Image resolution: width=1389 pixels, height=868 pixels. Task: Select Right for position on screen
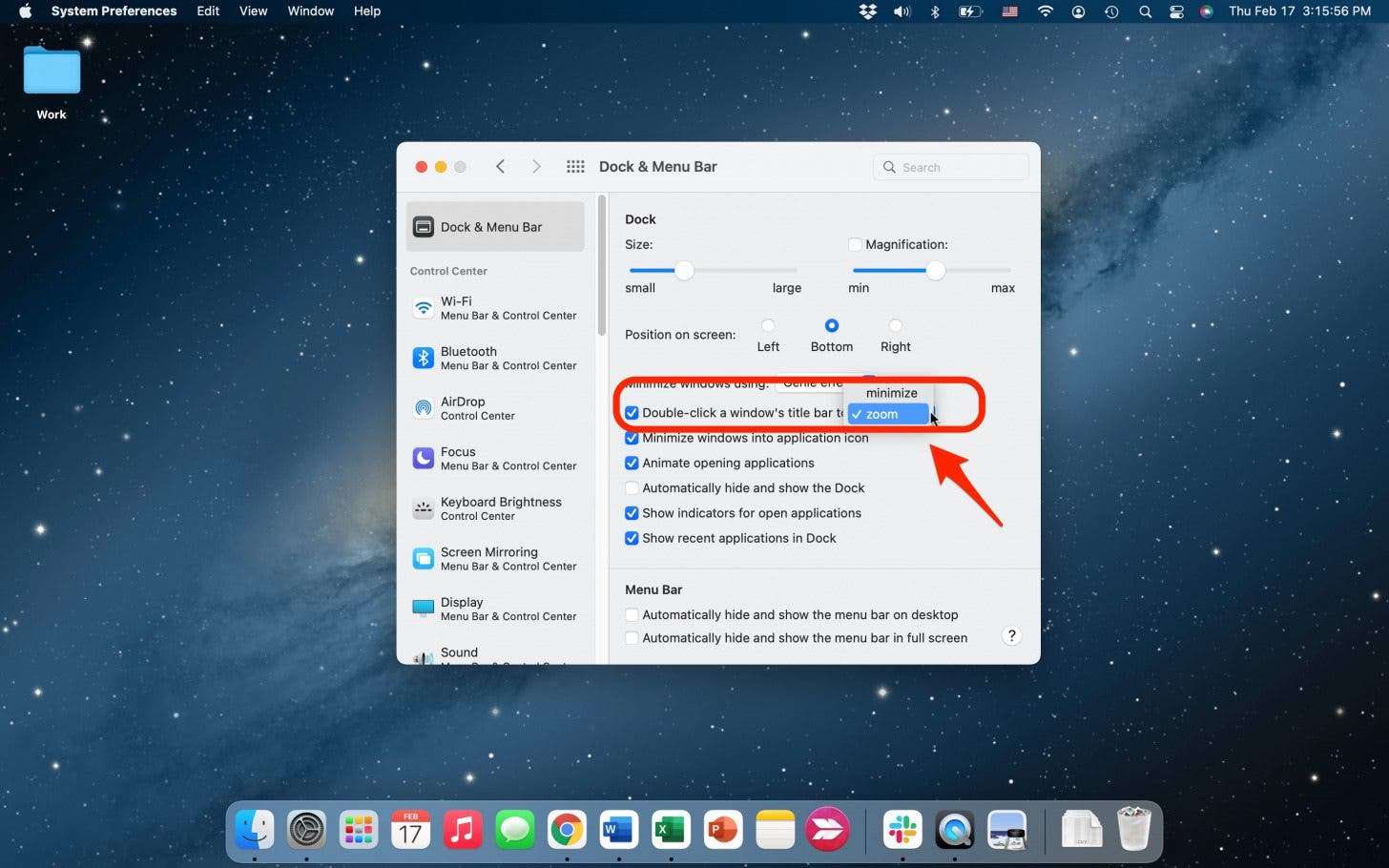click(x=895, y=324)
